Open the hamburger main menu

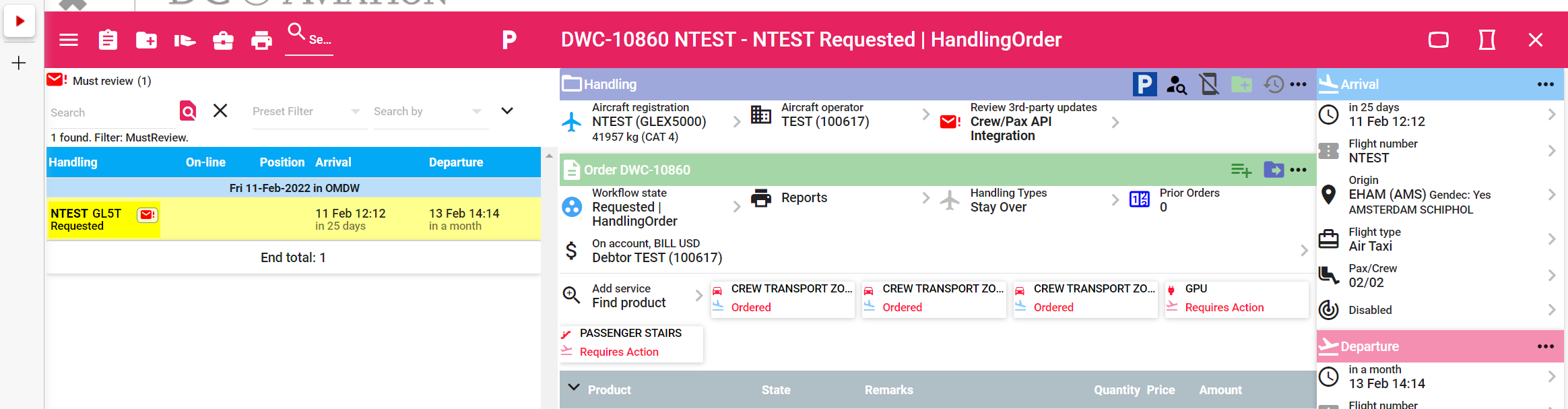tap(69, 40)
